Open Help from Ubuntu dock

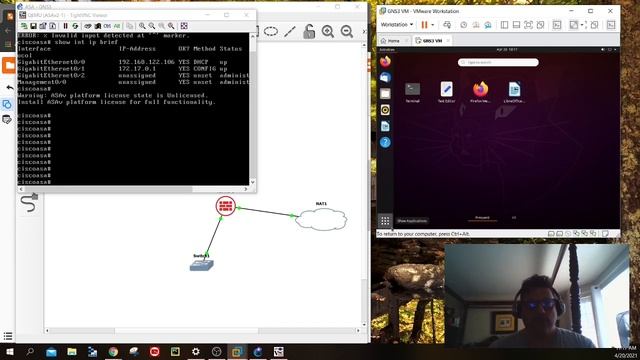click(385, 142)
